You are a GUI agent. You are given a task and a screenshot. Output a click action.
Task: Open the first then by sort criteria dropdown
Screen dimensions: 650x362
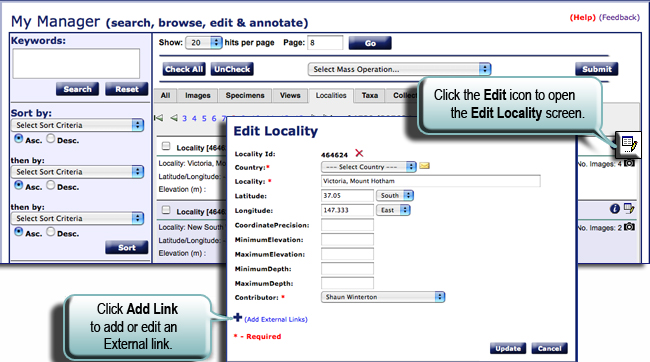click(x=78, y=172)
